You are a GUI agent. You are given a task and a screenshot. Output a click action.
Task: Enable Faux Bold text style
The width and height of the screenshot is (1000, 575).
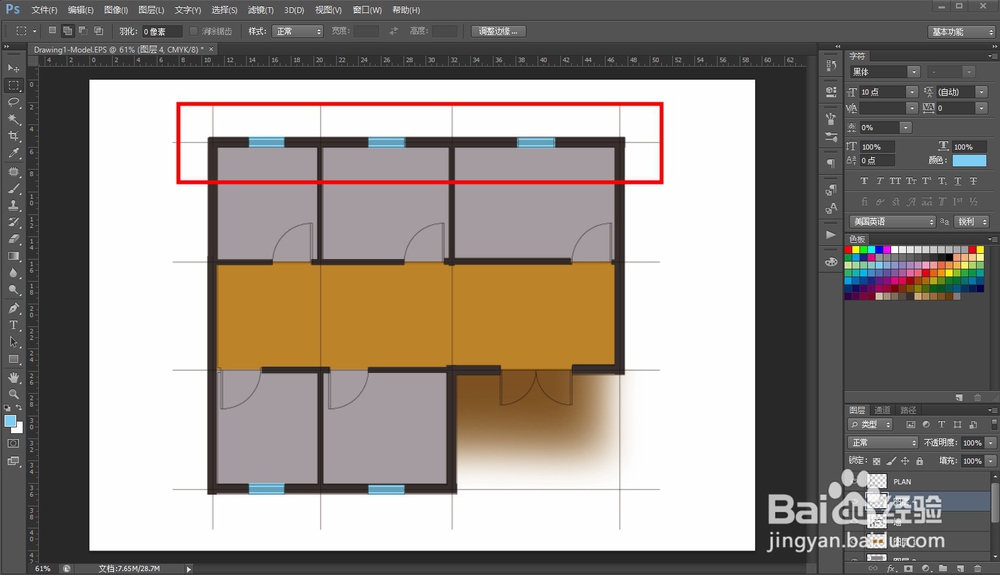point(864,181)
